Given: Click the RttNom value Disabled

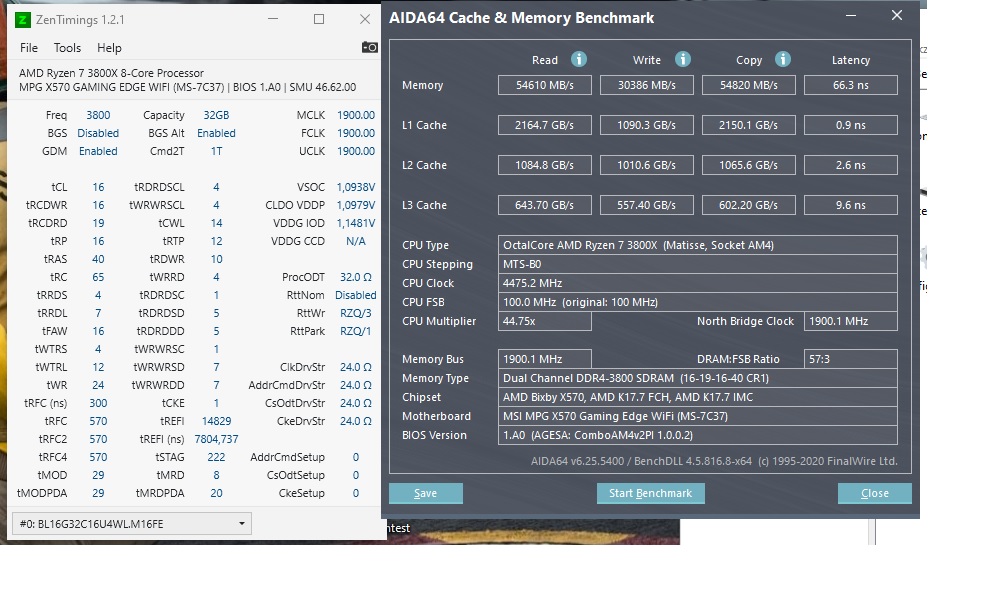Looking at the screenshot, I should click(356, 295).
